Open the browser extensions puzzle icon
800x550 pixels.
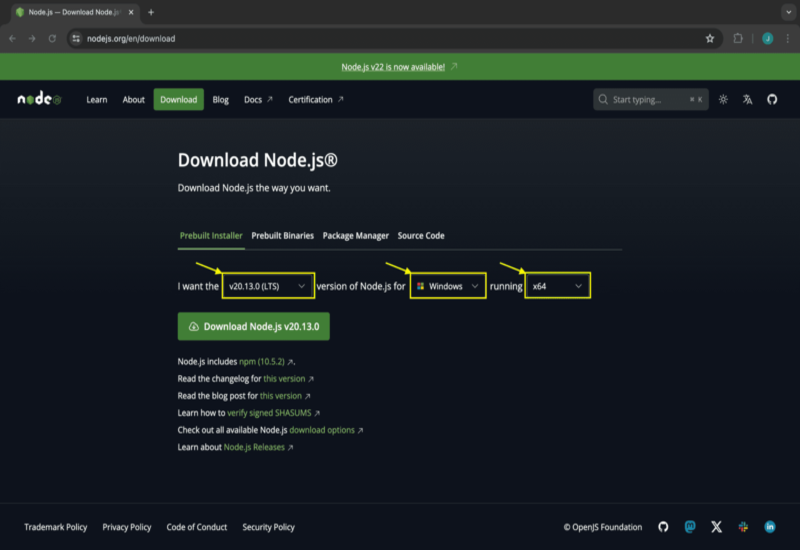(x=738, y=38)
